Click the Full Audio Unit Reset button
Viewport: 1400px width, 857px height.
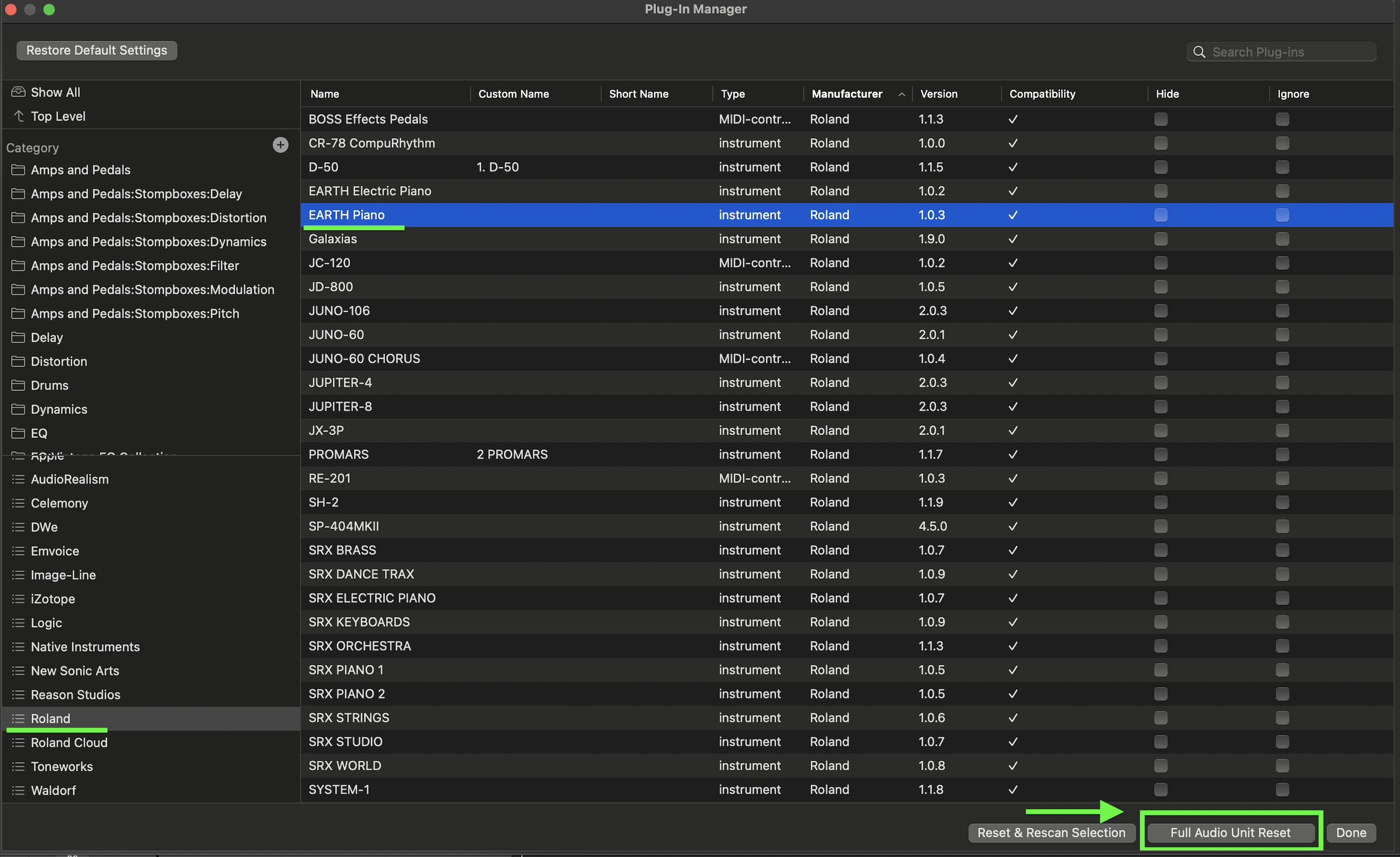(1231, 833)
